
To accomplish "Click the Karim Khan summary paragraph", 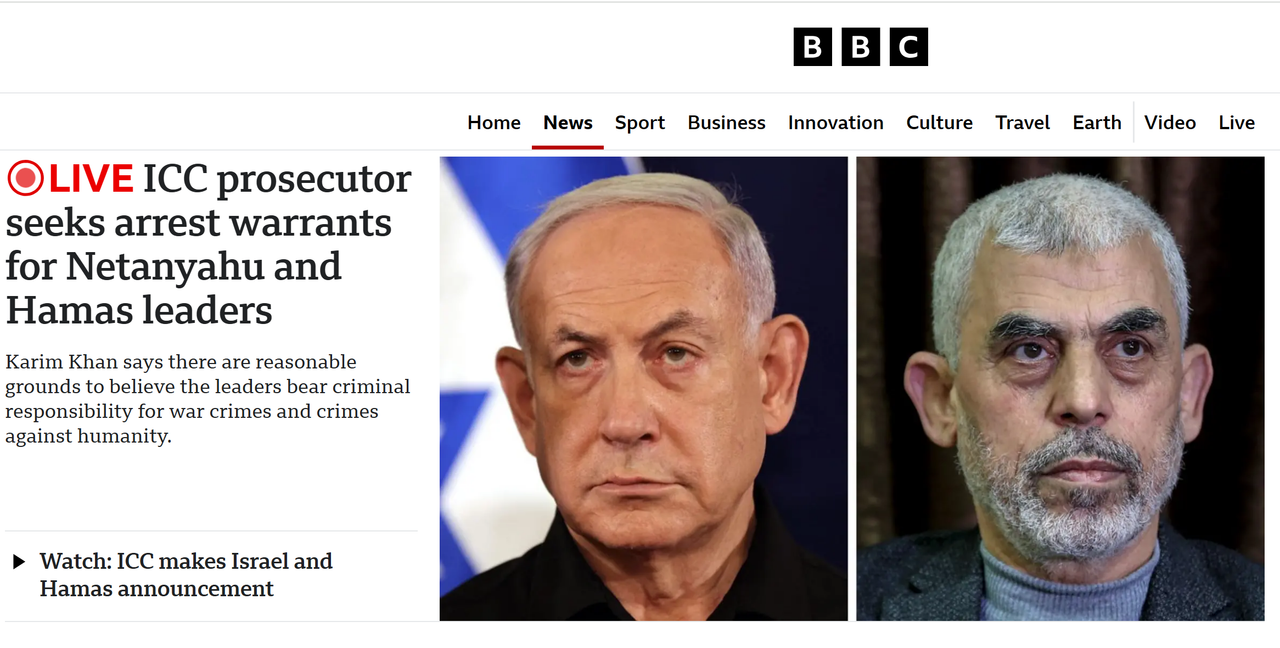I will point(207,398).
